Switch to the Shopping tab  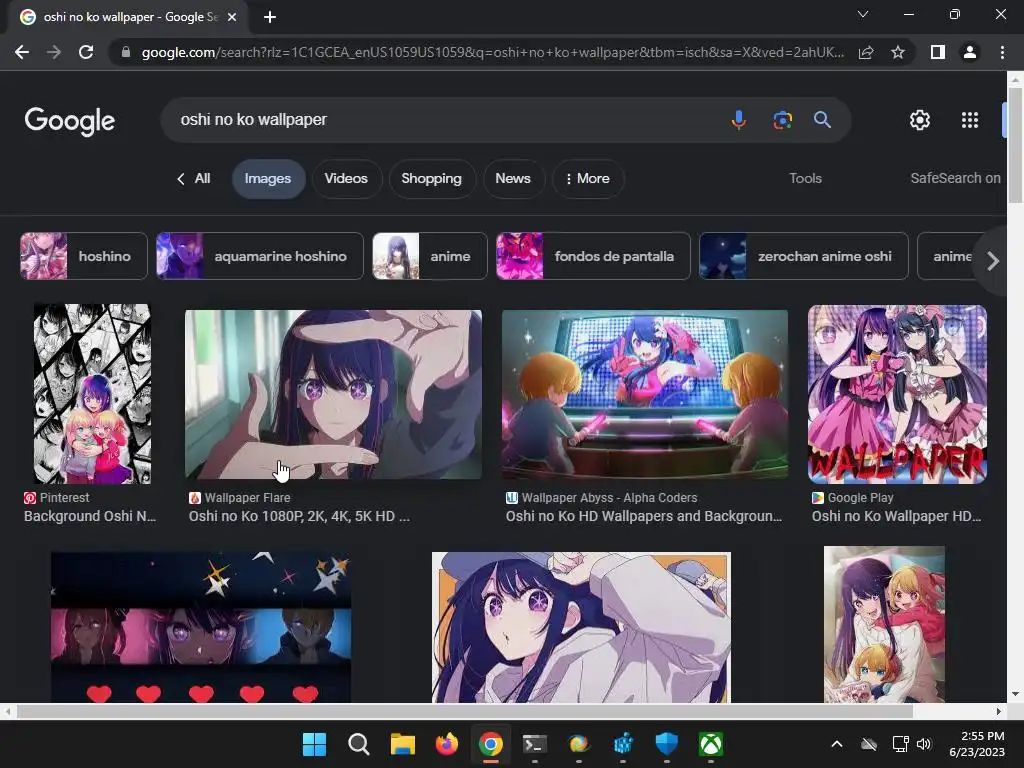tap(431, 179)
